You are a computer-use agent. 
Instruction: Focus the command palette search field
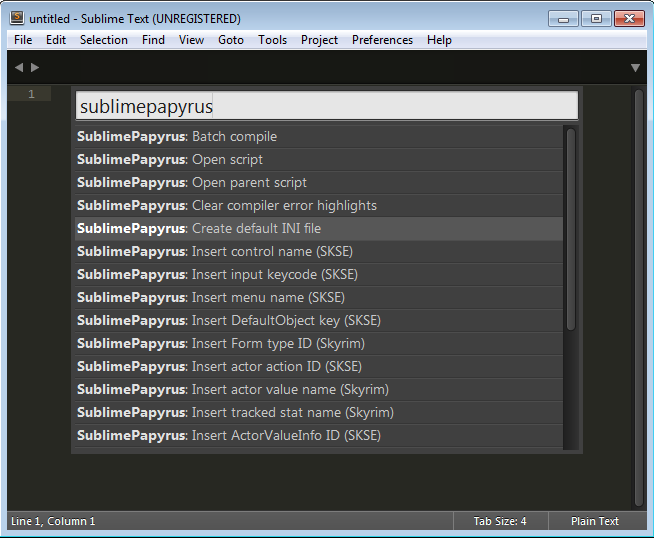point(327,106)
